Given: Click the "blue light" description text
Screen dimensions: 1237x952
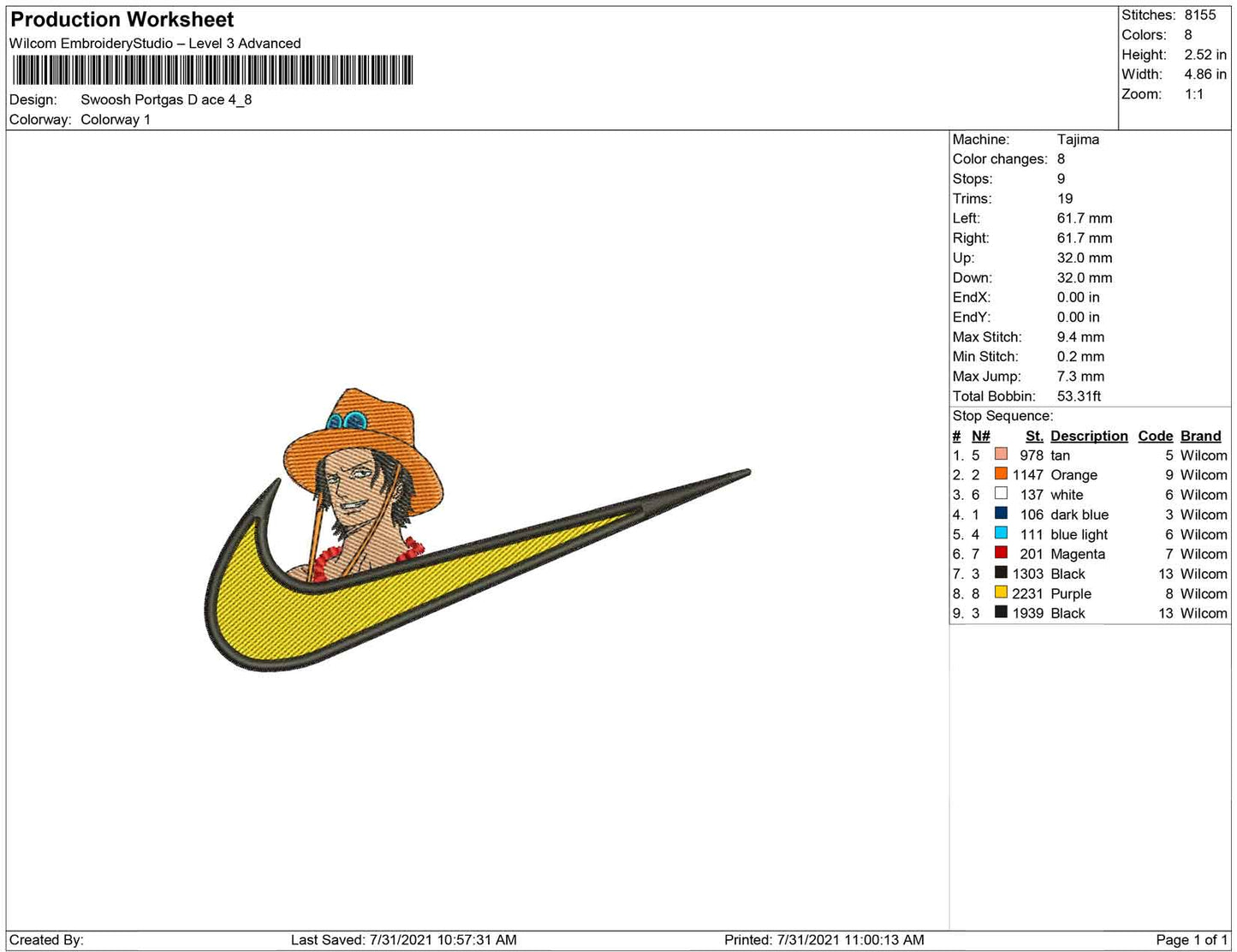Looking at the screenshot, I should pyautogui.click(x=1079, y=535).
